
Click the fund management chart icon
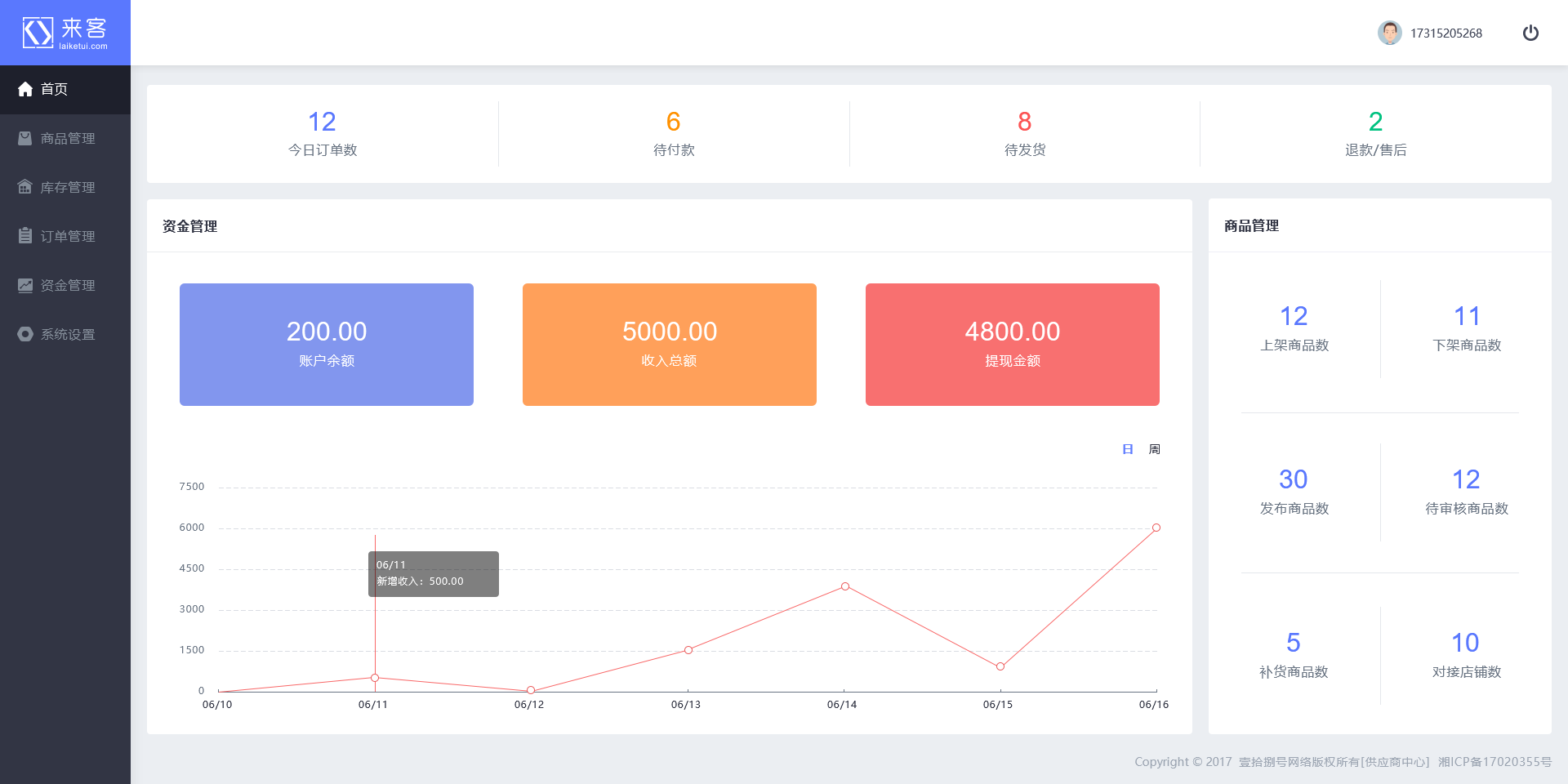25,285
